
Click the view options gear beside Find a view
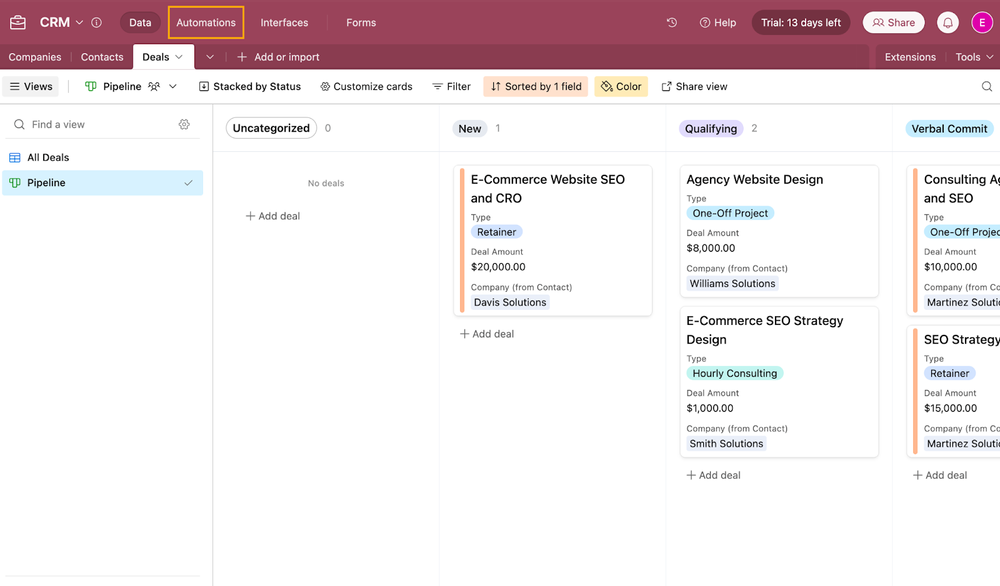coord(184,124)
